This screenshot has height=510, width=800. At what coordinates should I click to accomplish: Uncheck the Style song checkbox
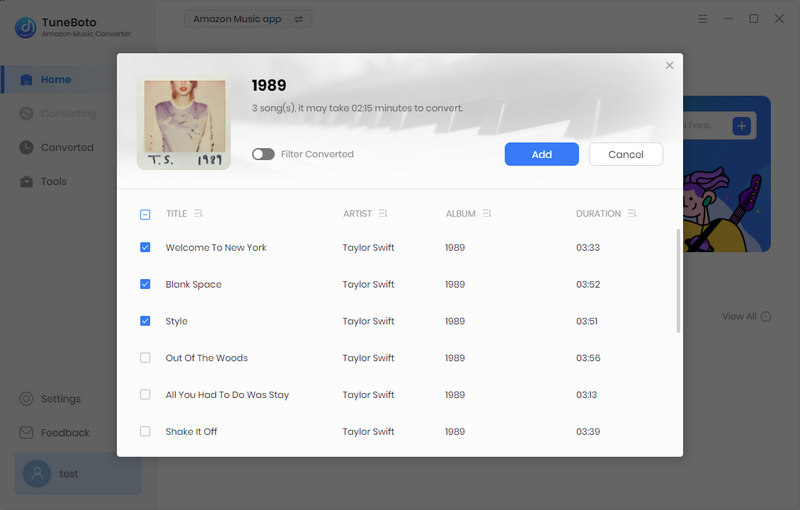pos(145,321)
